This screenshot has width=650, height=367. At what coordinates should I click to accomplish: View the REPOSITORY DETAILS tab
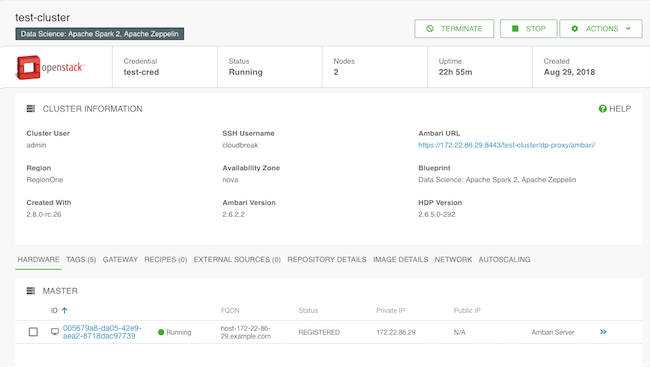pos(327,260)
